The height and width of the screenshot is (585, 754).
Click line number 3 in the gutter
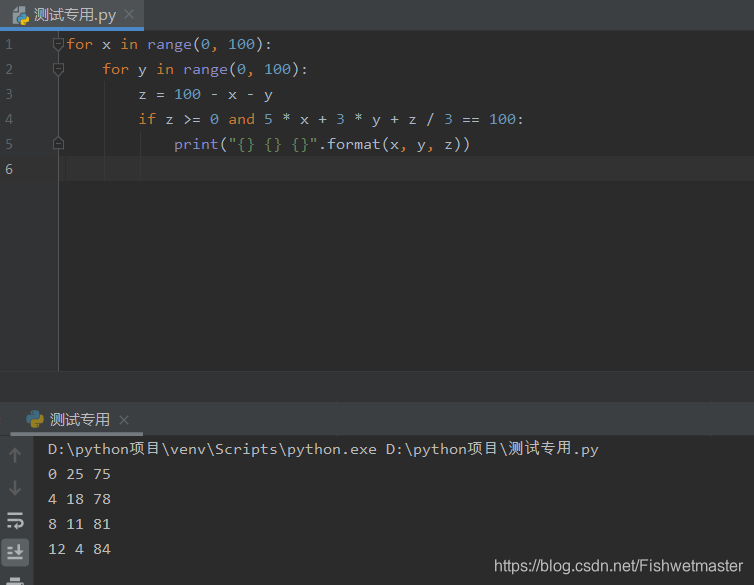click(x=9, y=94)
